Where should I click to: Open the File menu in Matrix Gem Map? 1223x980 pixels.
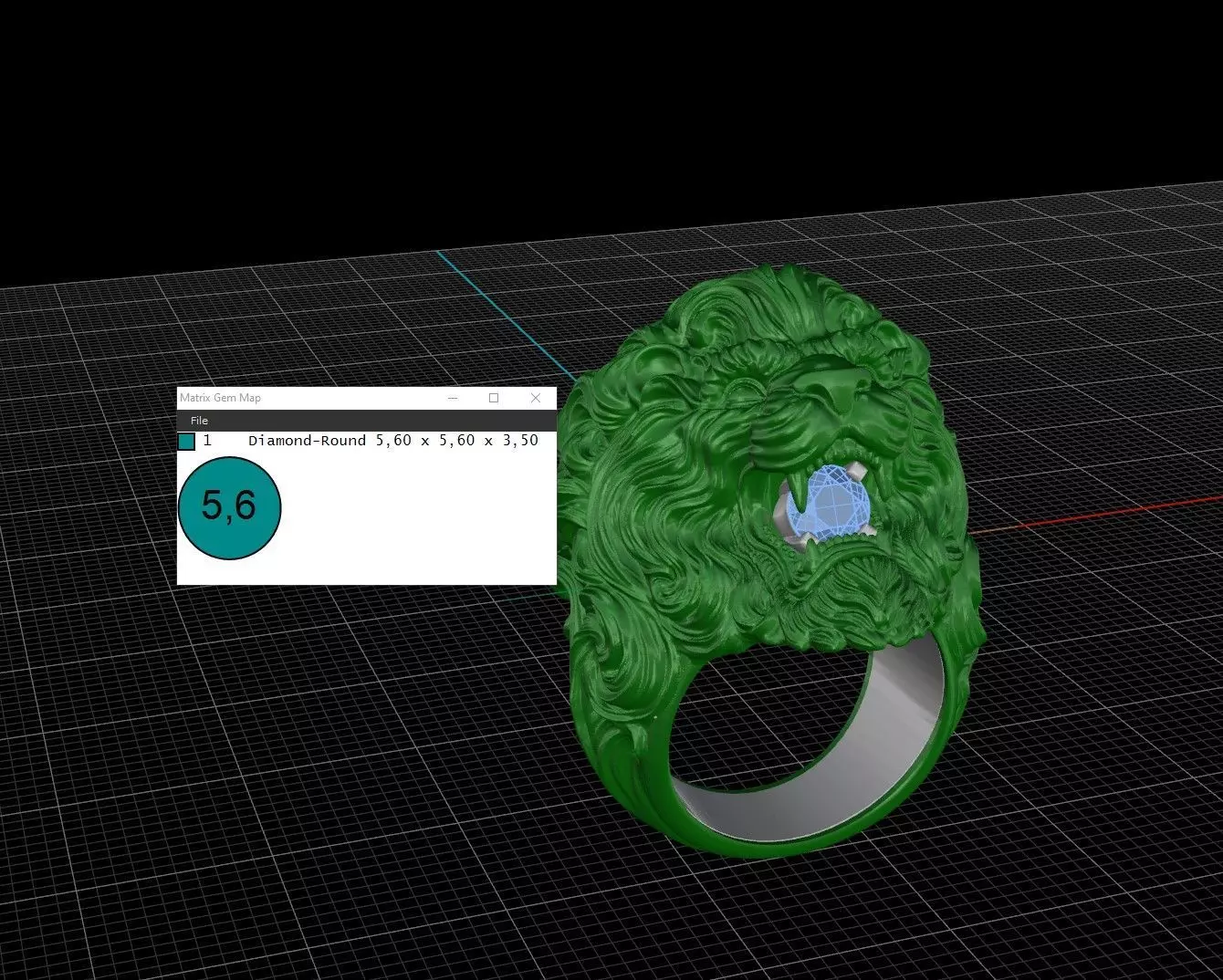point(199,421)
